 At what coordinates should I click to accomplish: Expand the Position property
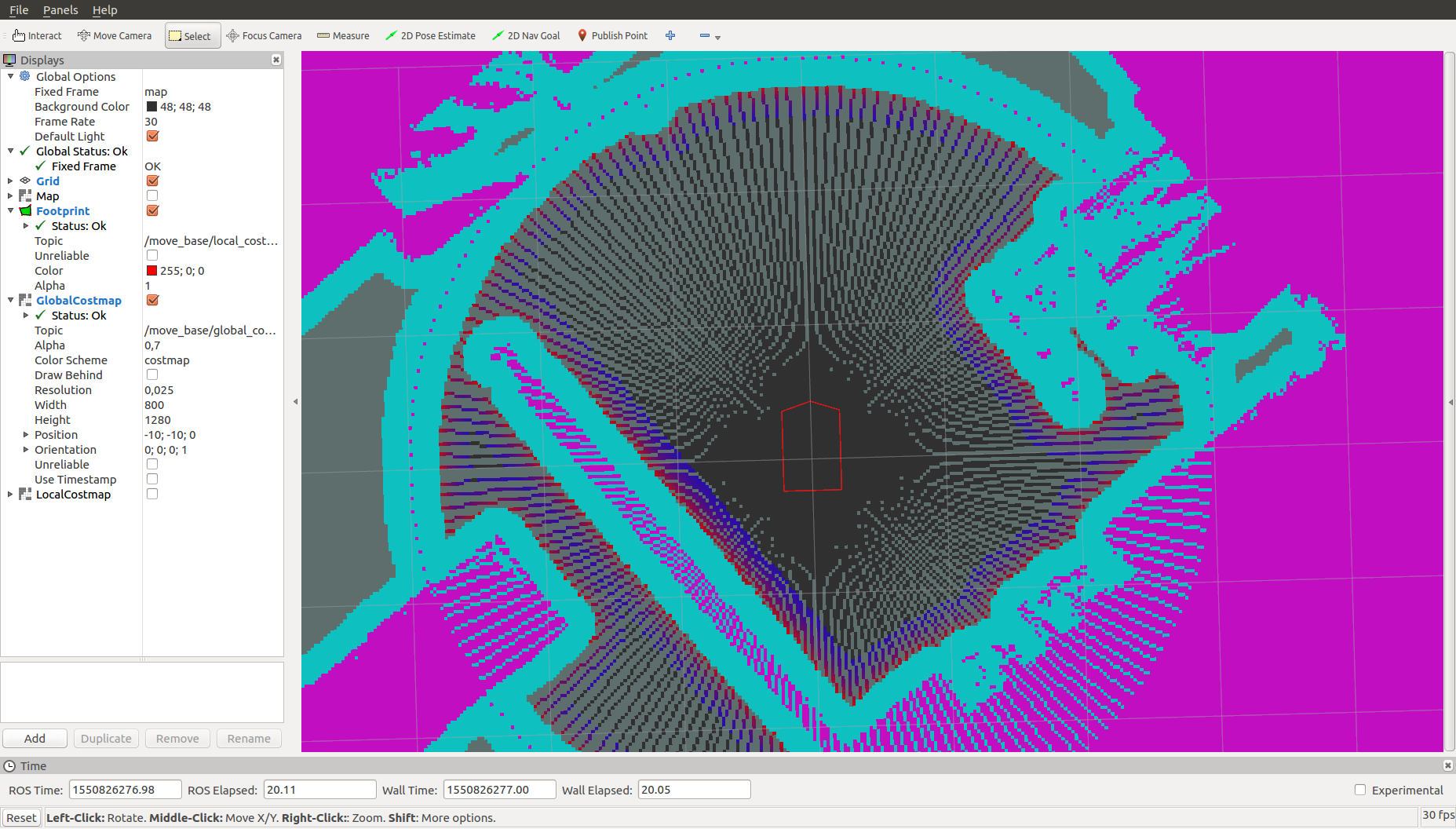pyautogui.click(x=26, y=434)
